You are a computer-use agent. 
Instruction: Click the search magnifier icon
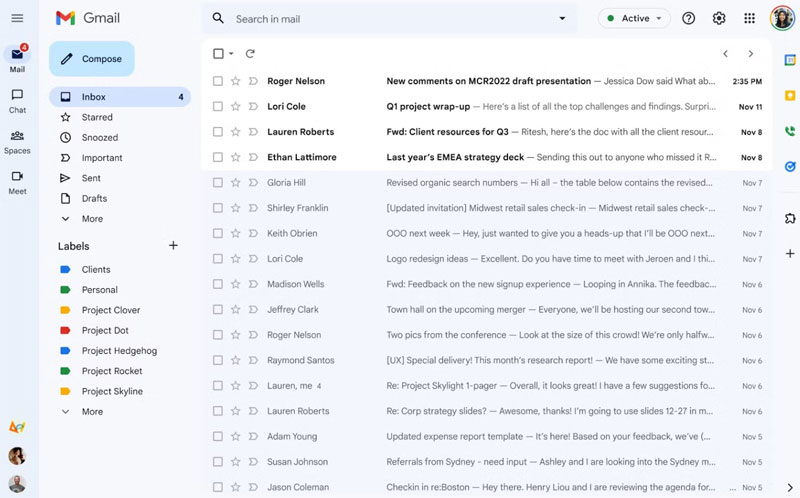click(218, 18)
